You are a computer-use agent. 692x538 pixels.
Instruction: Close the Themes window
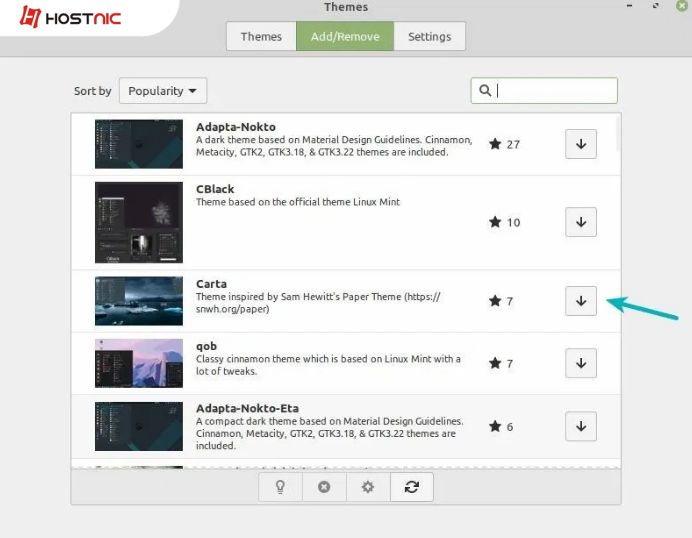[x=682, y=6]
